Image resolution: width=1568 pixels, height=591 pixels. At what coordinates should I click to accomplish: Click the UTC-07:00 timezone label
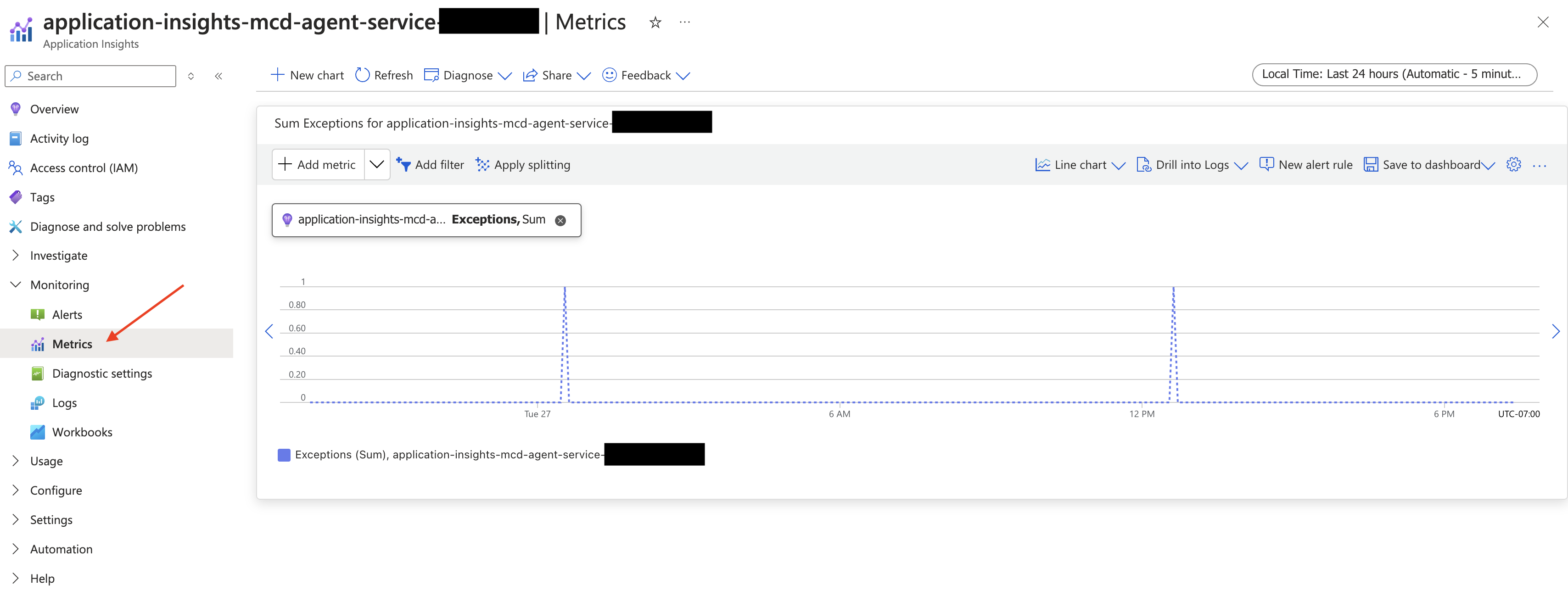1518,414
